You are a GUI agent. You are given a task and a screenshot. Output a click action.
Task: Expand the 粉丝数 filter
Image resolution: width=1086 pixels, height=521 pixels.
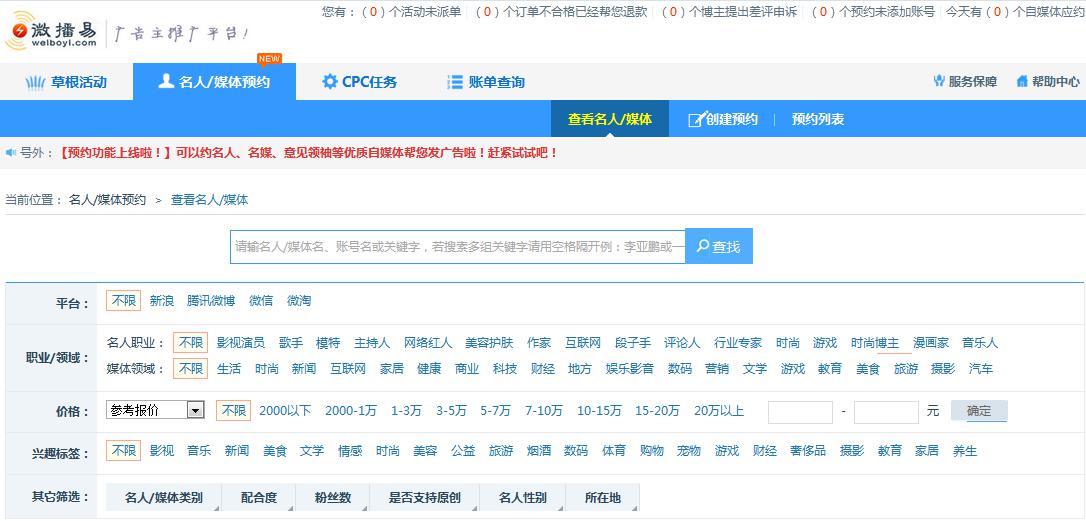click(x=332, y=497)
